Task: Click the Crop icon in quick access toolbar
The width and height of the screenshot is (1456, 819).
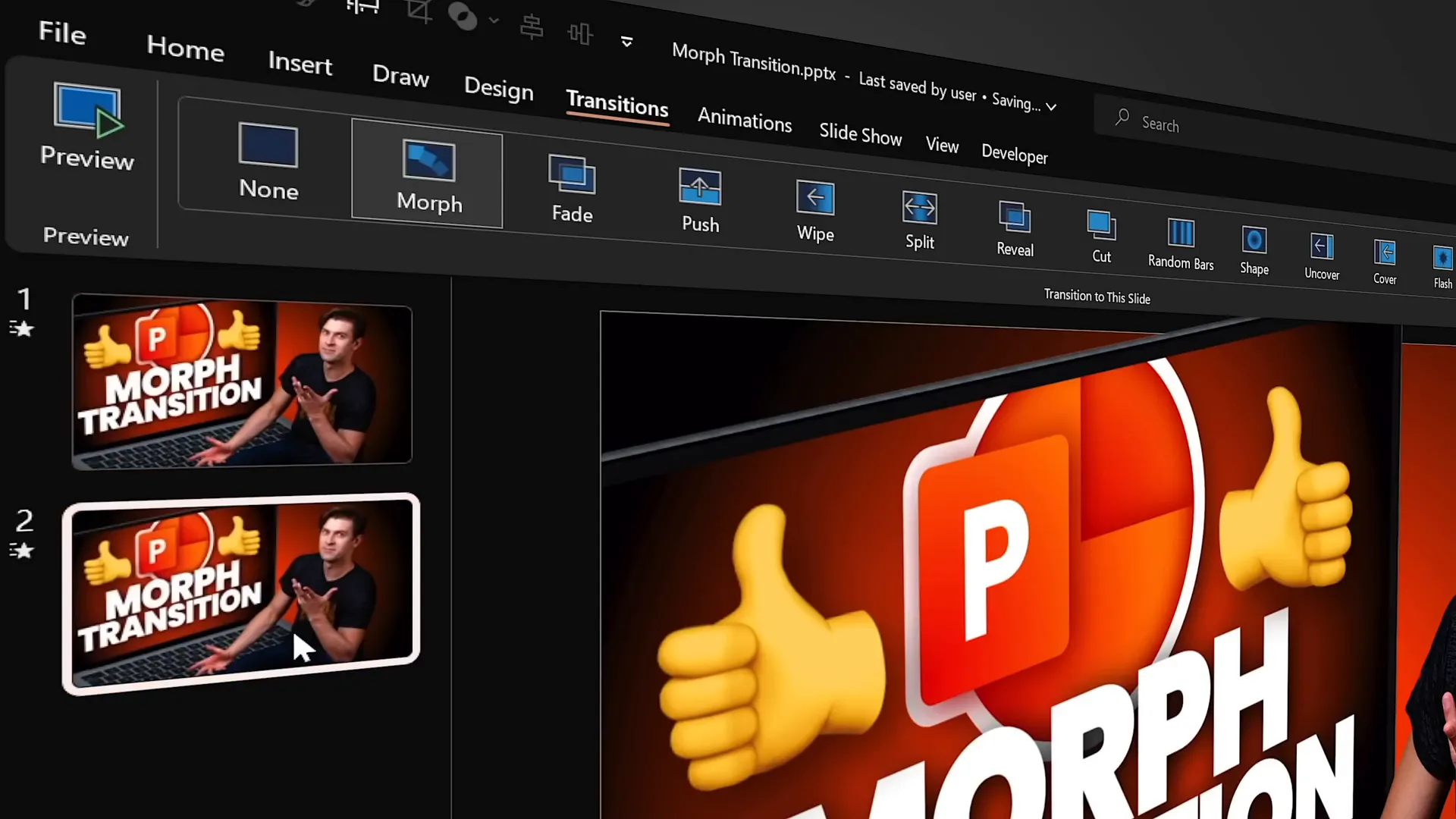Action: point(419,11)
